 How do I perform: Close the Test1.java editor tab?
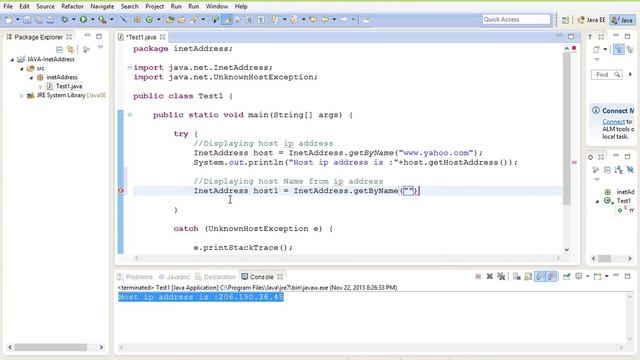click(162, 37)
